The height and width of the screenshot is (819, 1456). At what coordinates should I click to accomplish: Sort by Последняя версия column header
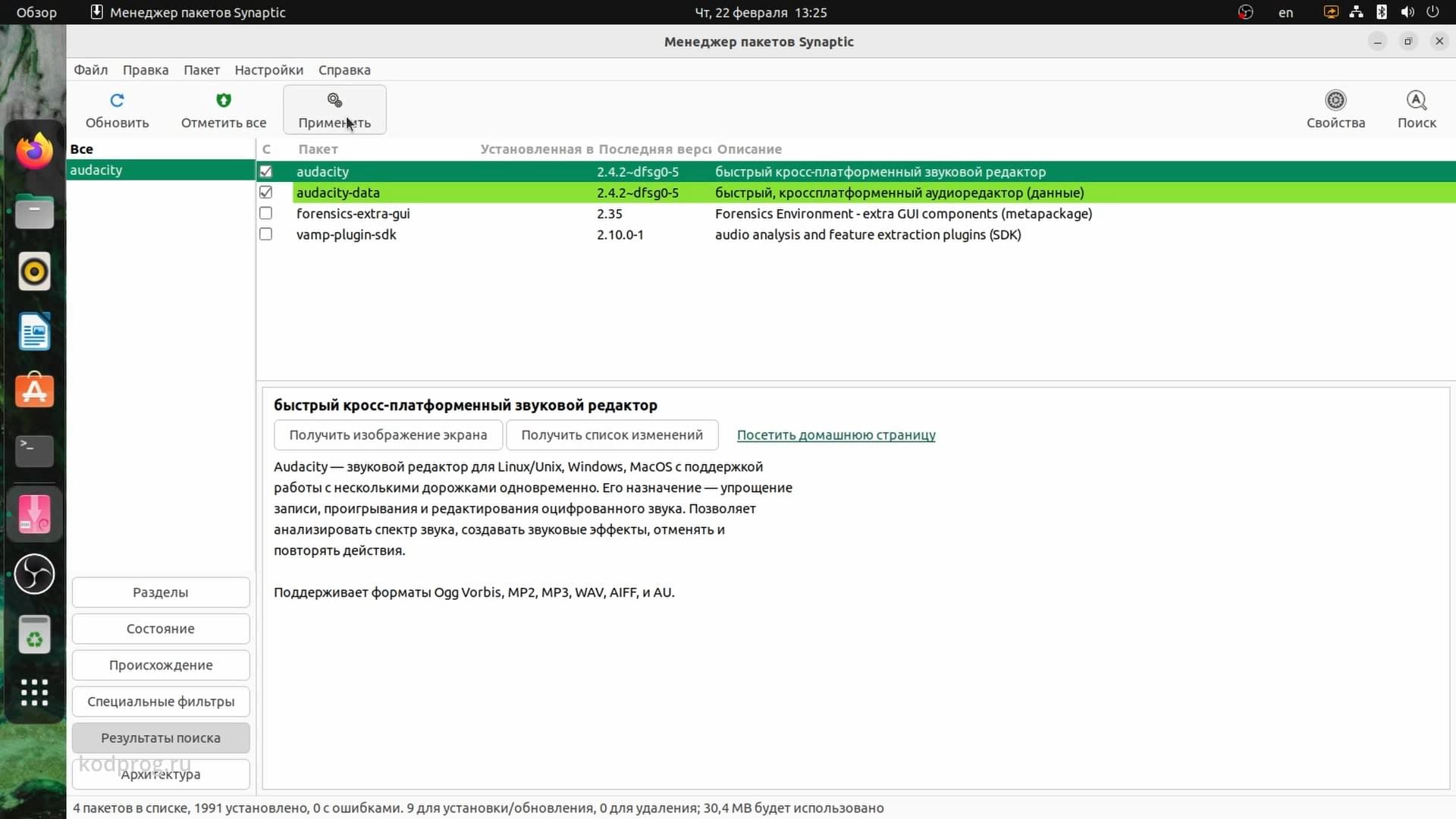(x=654, y=149)
